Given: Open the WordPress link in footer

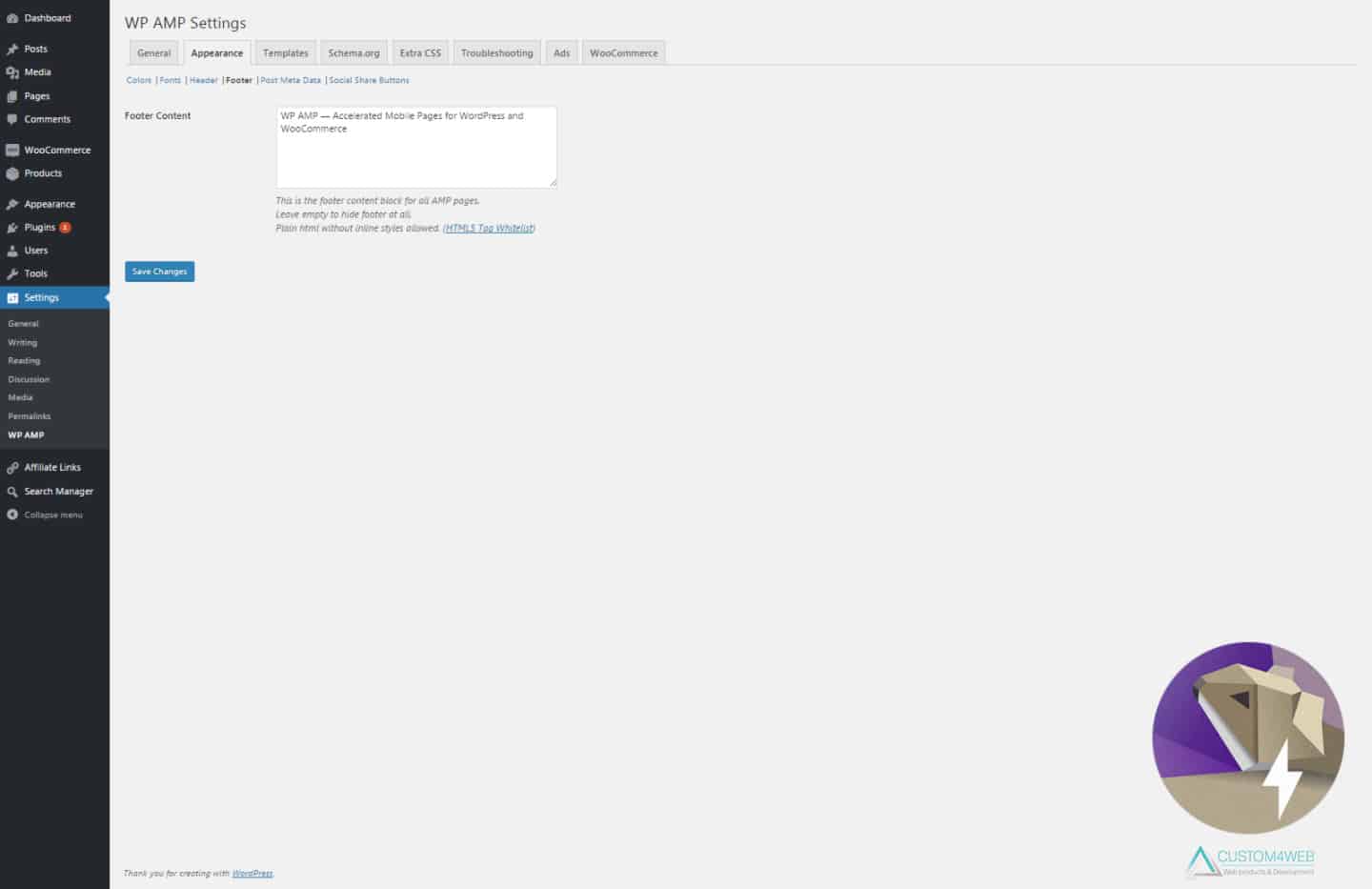Looking at the screenshot, I should [252, 874].
